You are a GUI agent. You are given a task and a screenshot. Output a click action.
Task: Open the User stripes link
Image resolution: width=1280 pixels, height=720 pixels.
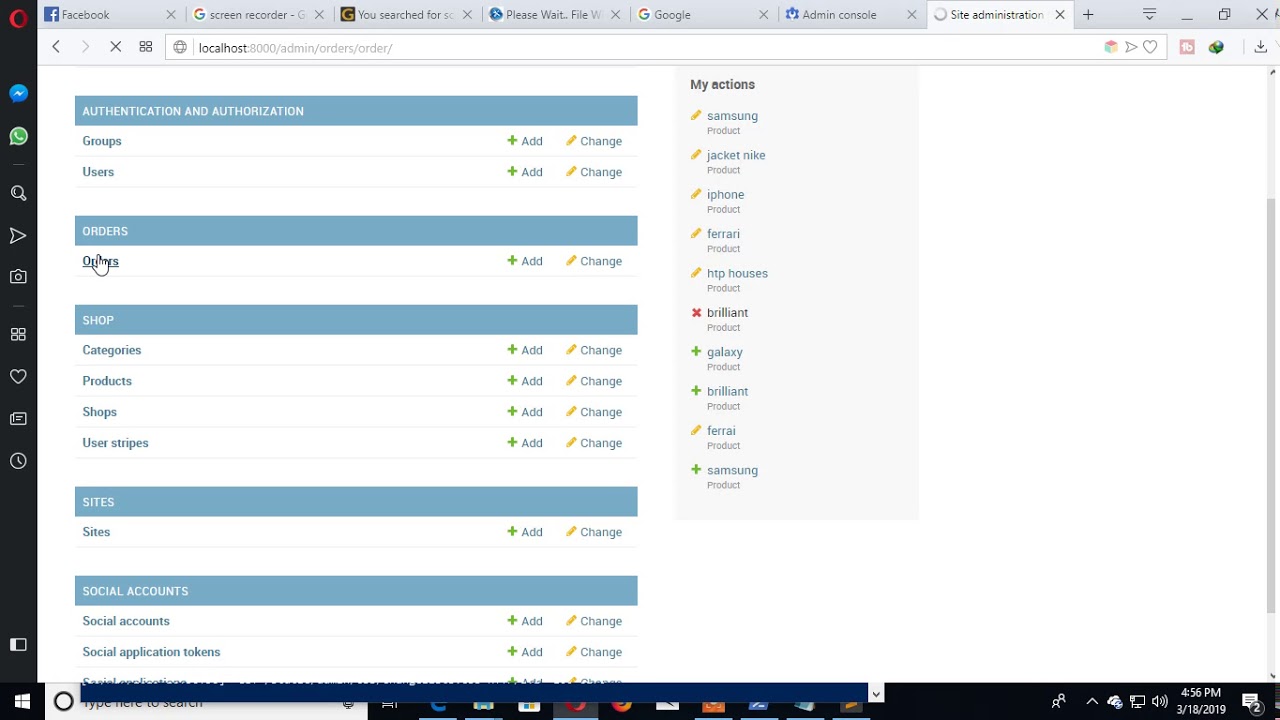coord(115,443)
